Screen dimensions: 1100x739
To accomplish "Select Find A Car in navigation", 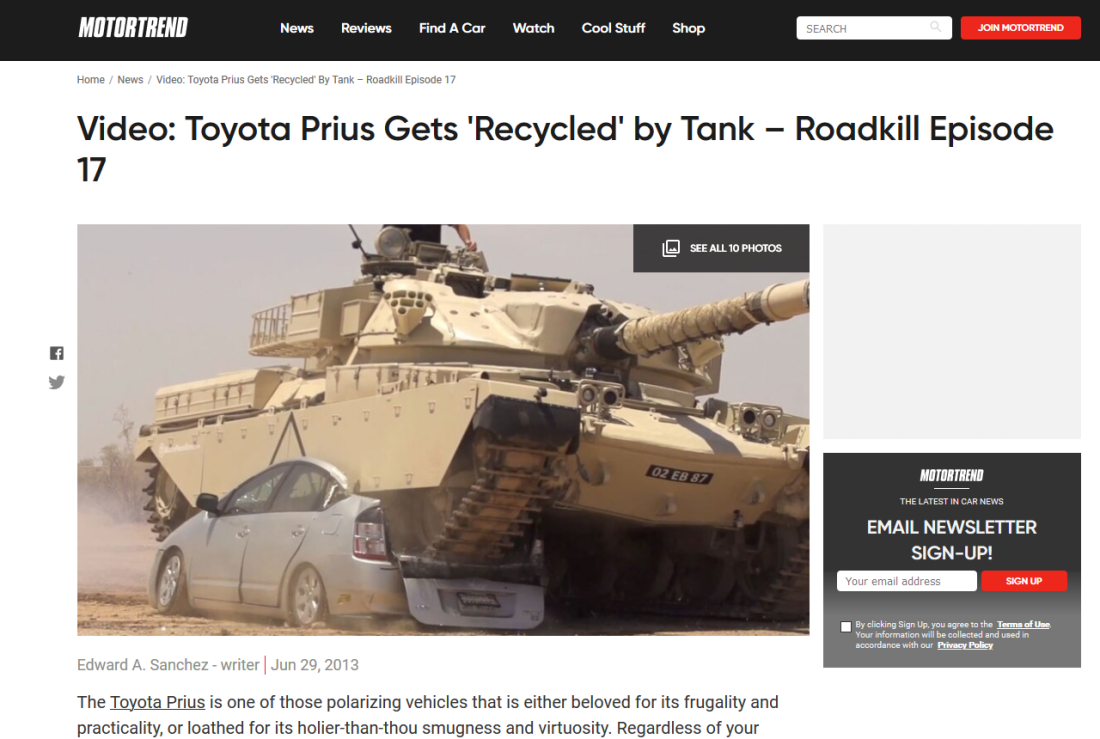I will coord(452,28).
